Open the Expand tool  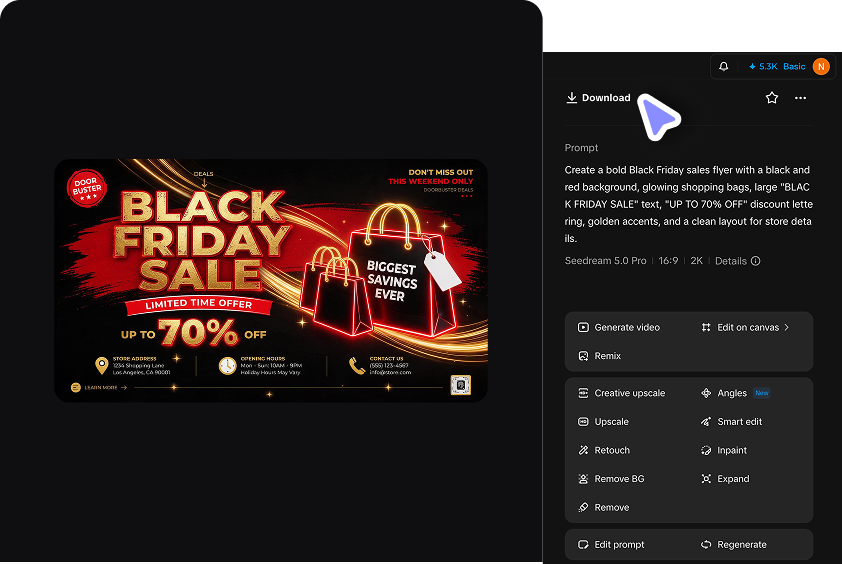coord(725,479)
